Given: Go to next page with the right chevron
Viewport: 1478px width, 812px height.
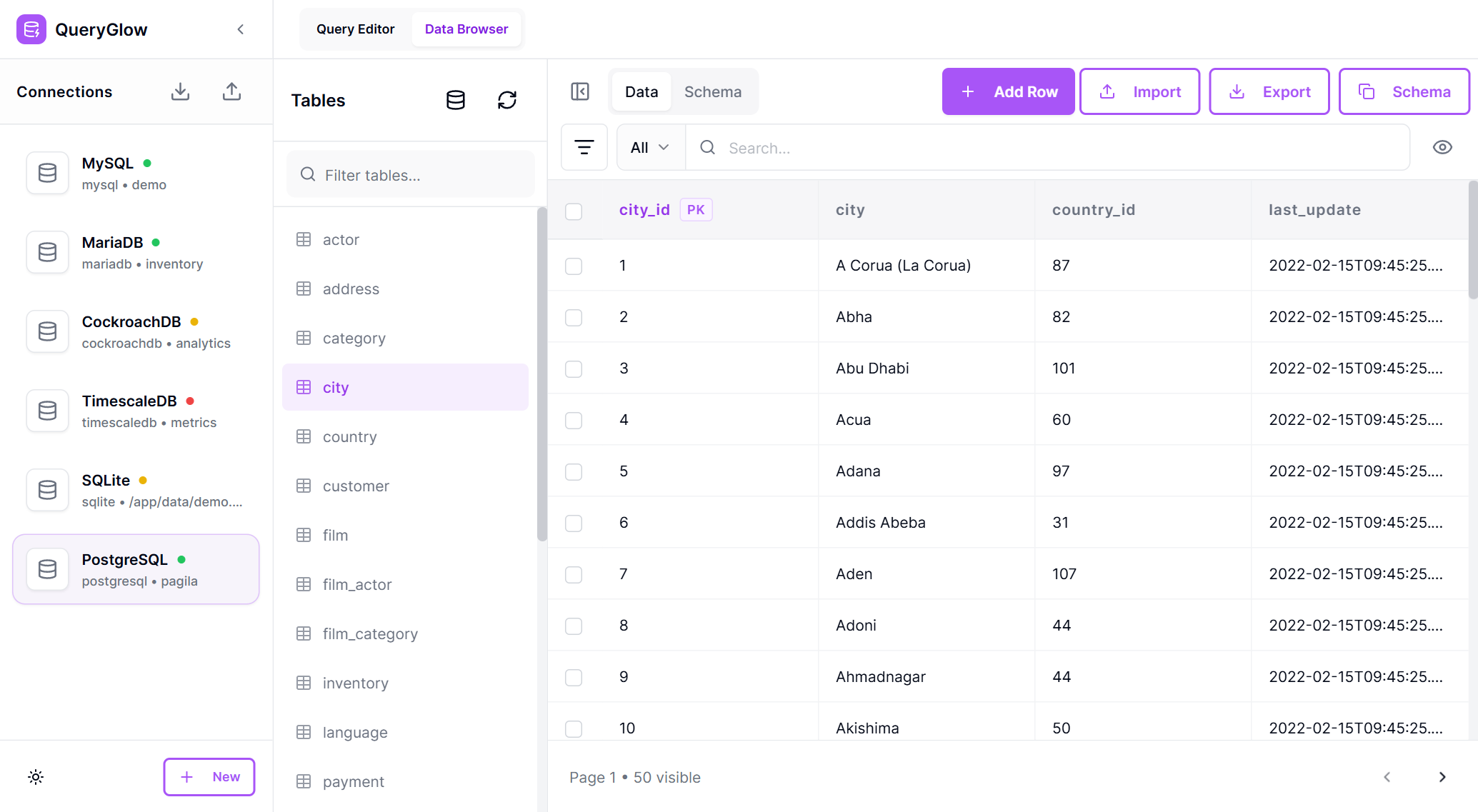Looking at the screenshot, I should point(1442,777).
